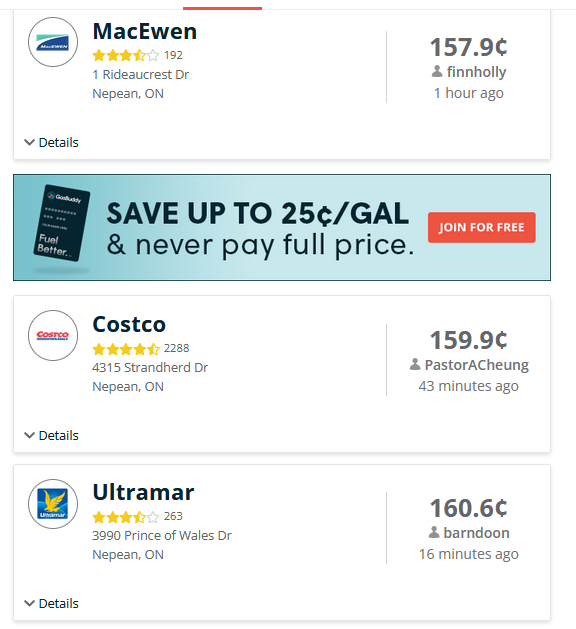Click the GasBuddy card image in banner

(x=62, y=223)
